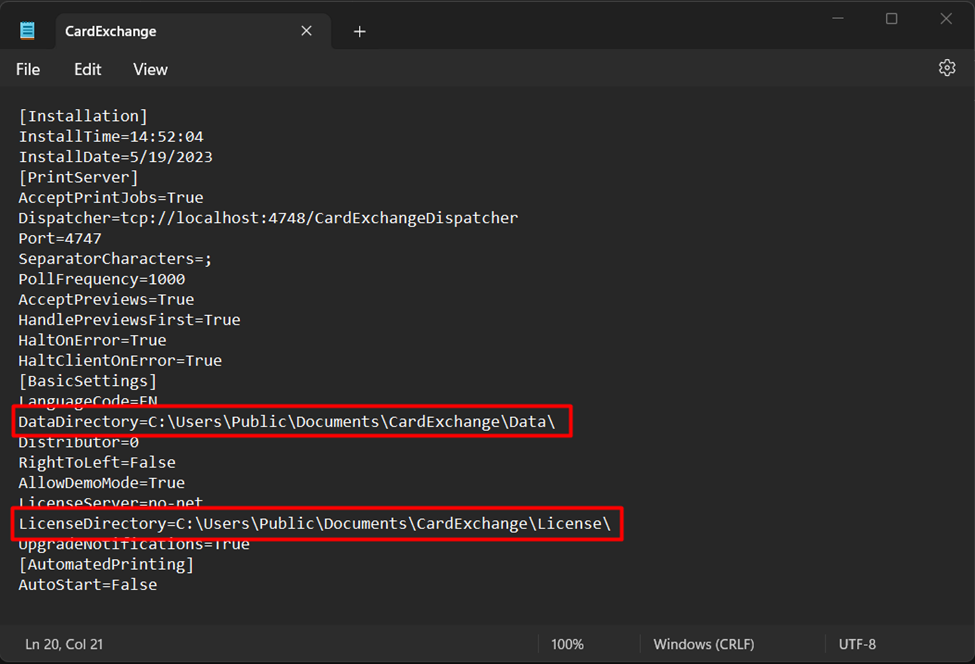
Task: Click the Port=4747 line
Action: [60, 239]
